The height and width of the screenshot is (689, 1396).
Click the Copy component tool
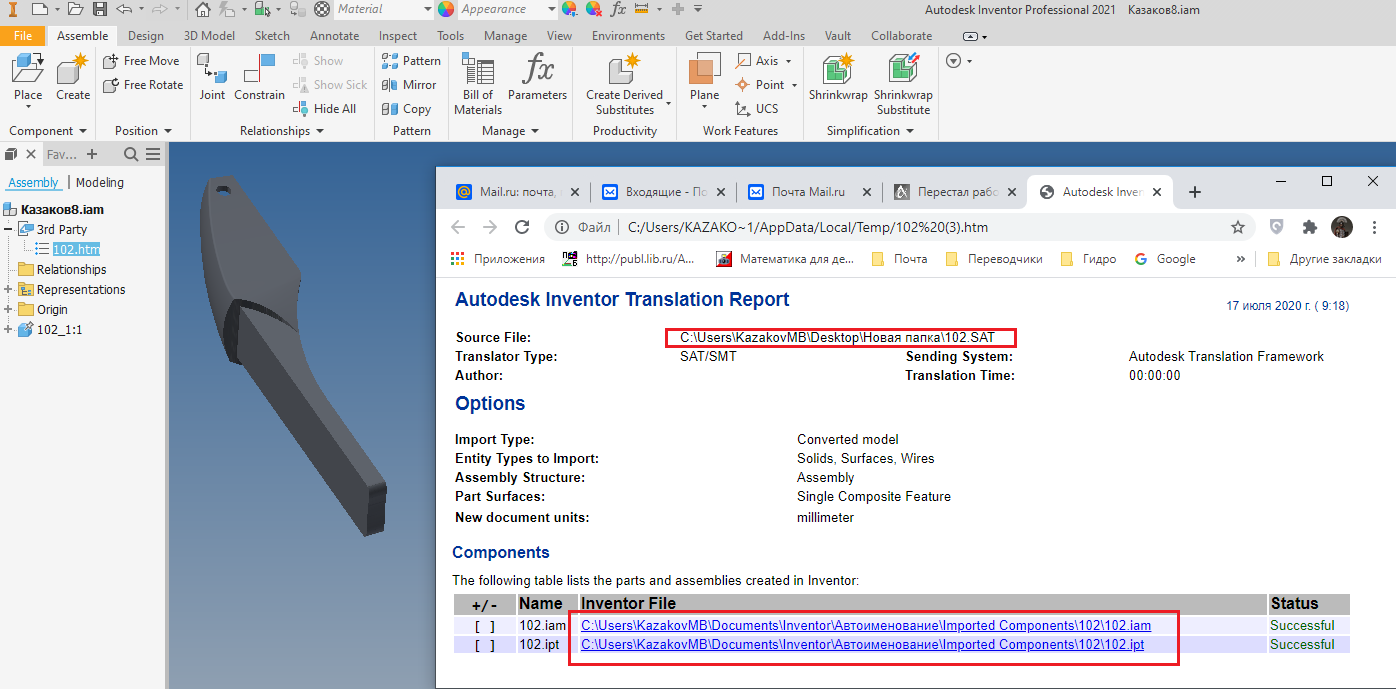407,109
